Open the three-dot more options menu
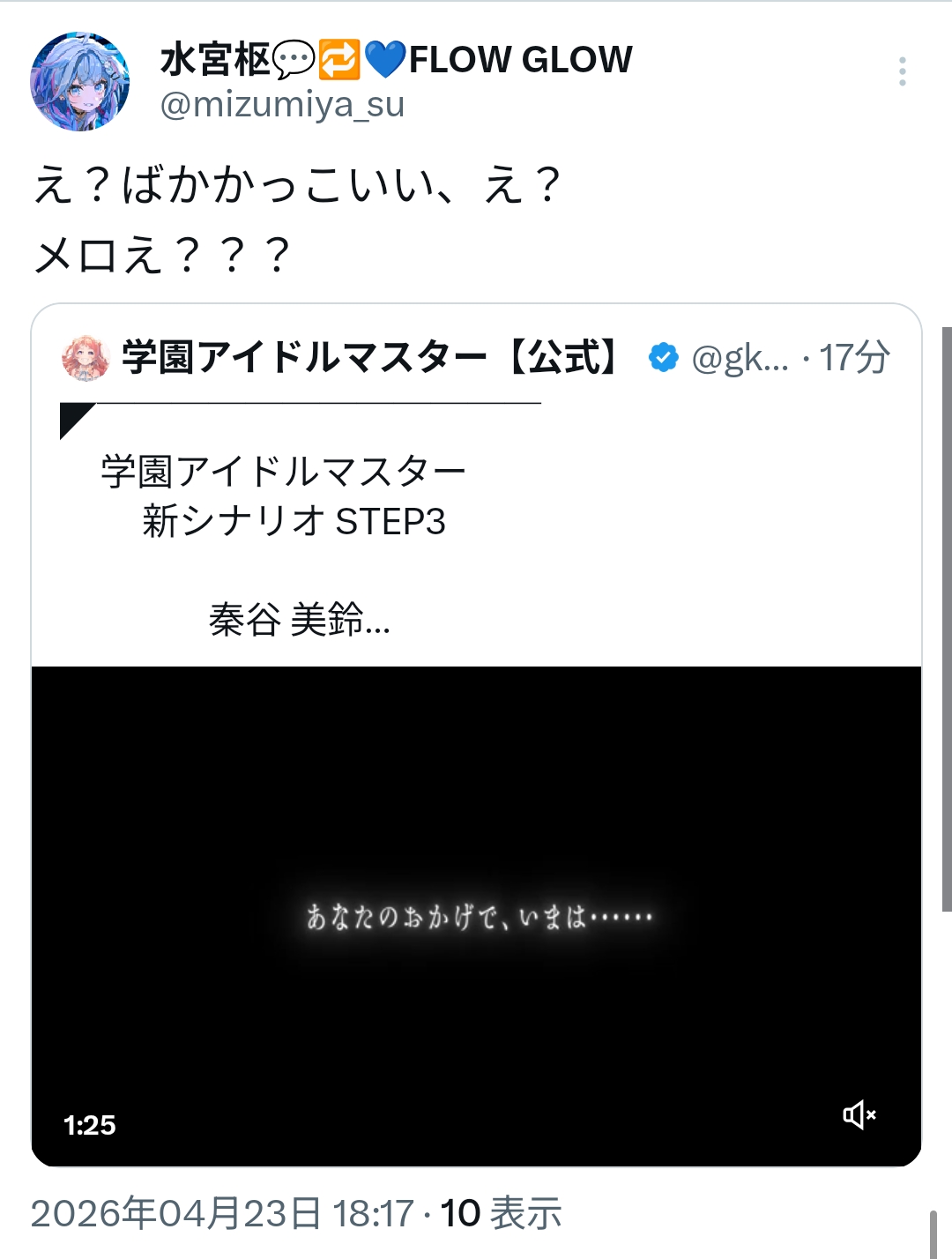This screenshot has width=952, height=1259. pos(902,71)
